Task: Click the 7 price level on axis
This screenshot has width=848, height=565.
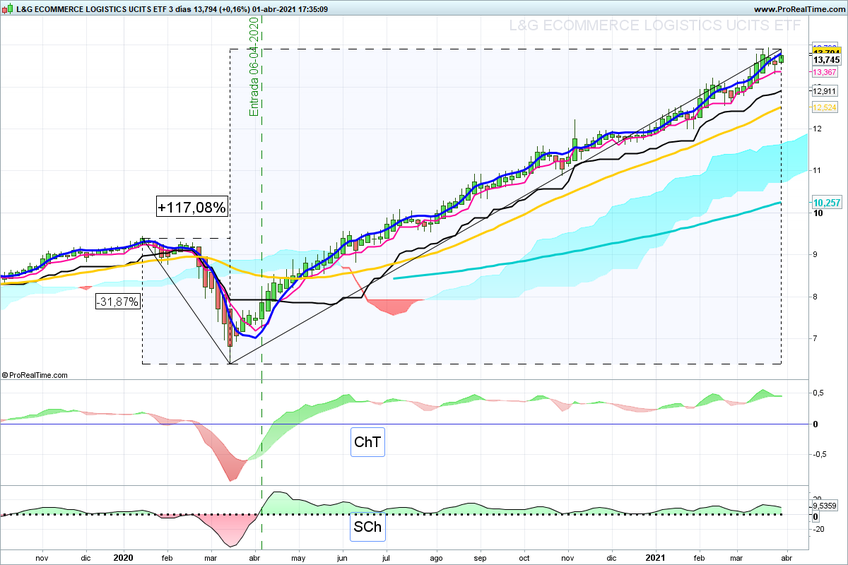Action: point(816,338)
